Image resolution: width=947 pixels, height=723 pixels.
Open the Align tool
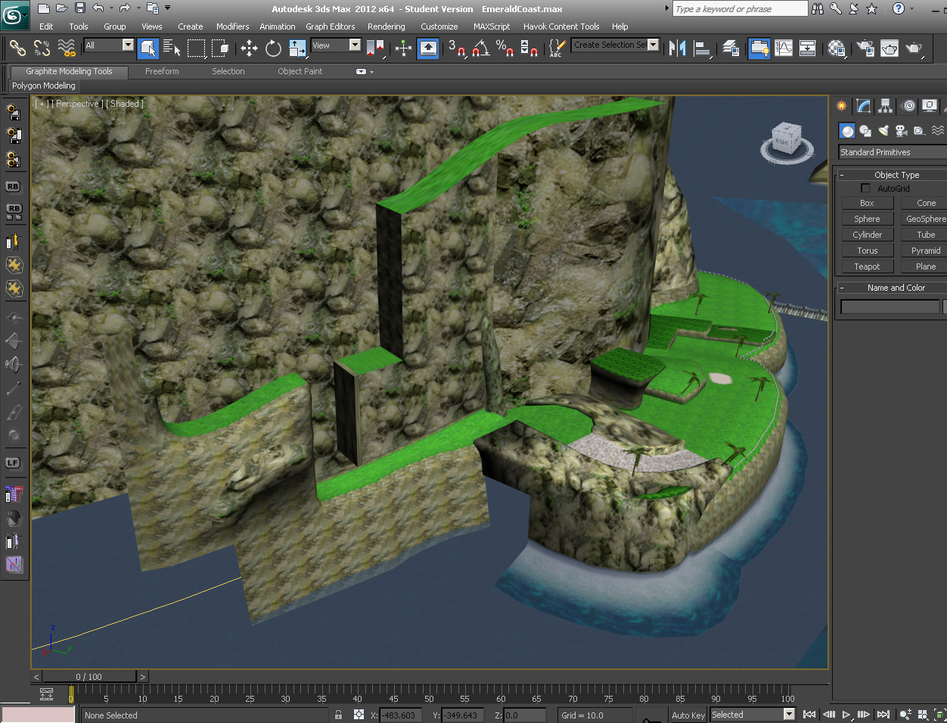702,48
